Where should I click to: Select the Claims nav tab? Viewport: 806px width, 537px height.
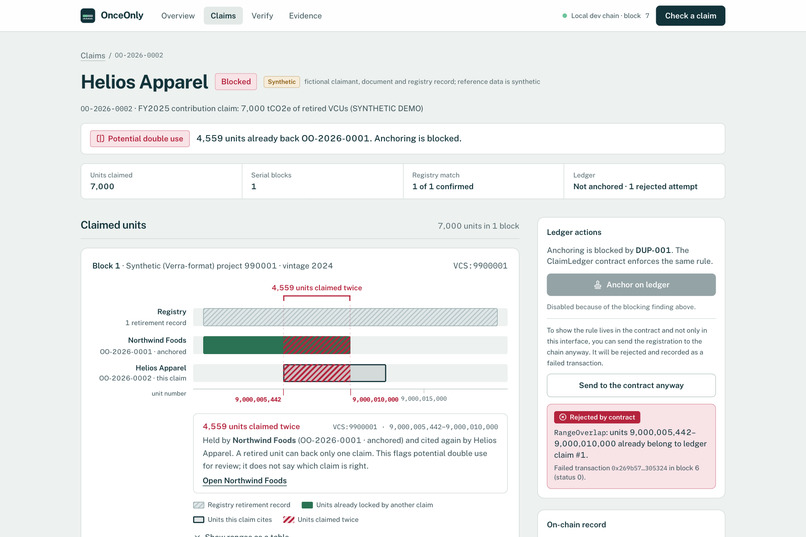tap(223, 16)
